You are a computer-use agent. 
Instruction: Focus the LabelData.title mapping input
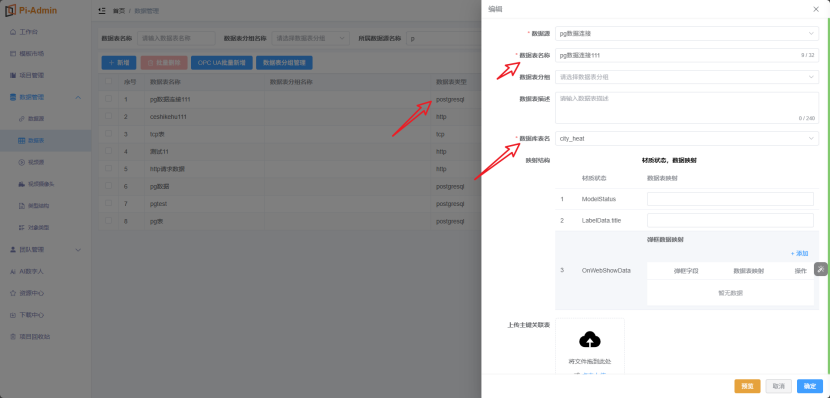pos(730,221)
